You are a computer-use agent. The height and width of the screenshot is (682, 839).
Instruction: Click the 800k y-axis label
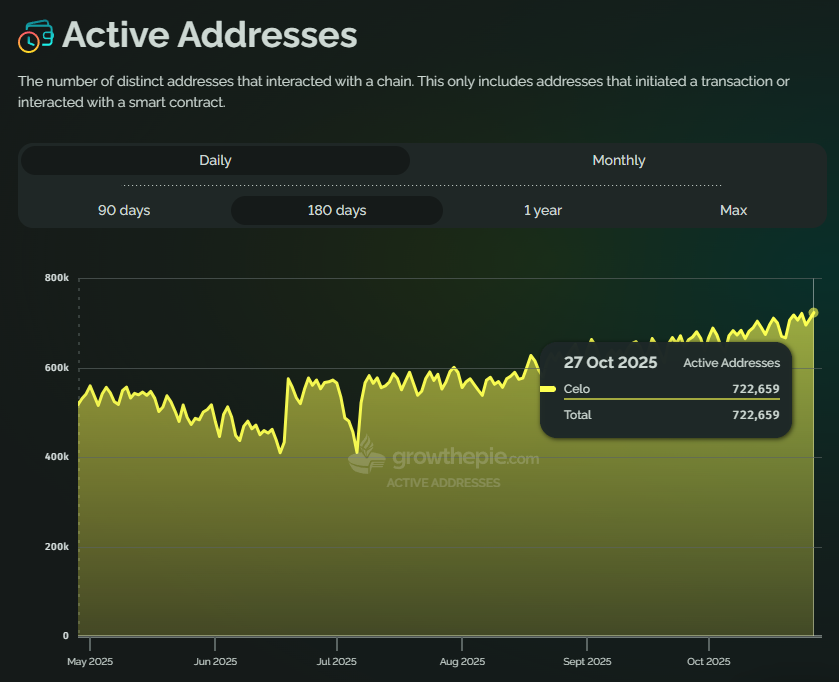tap(57, 278)
